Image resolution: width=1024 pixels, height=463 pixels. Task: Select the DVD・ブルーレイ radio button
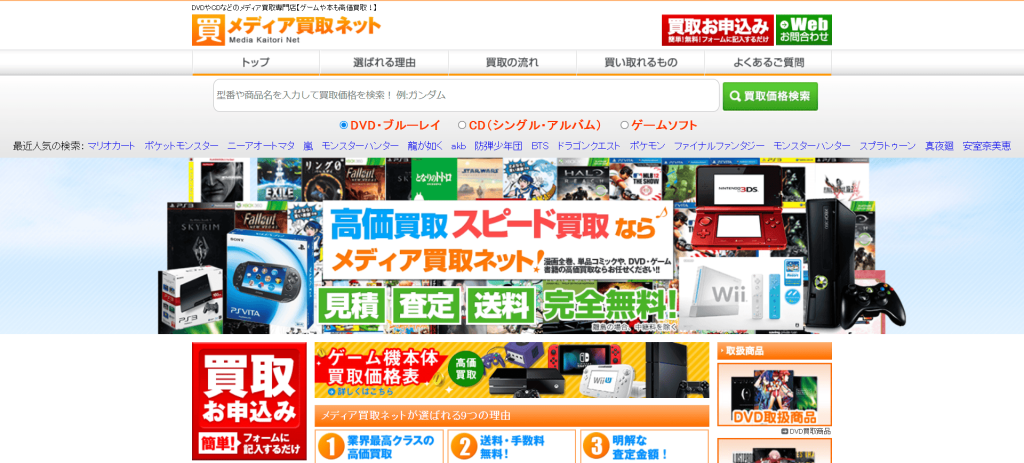pyautogui.click(x=344, y=125)
